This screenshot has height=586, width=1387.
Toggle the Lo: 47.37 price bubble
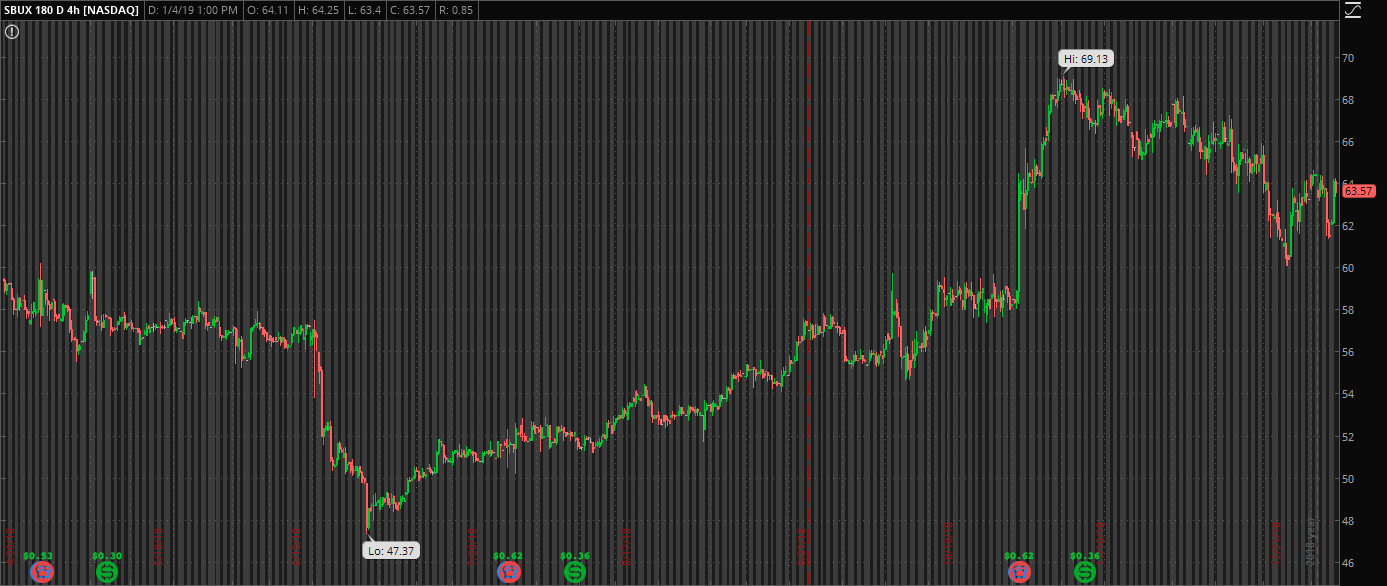pos(391,549)
